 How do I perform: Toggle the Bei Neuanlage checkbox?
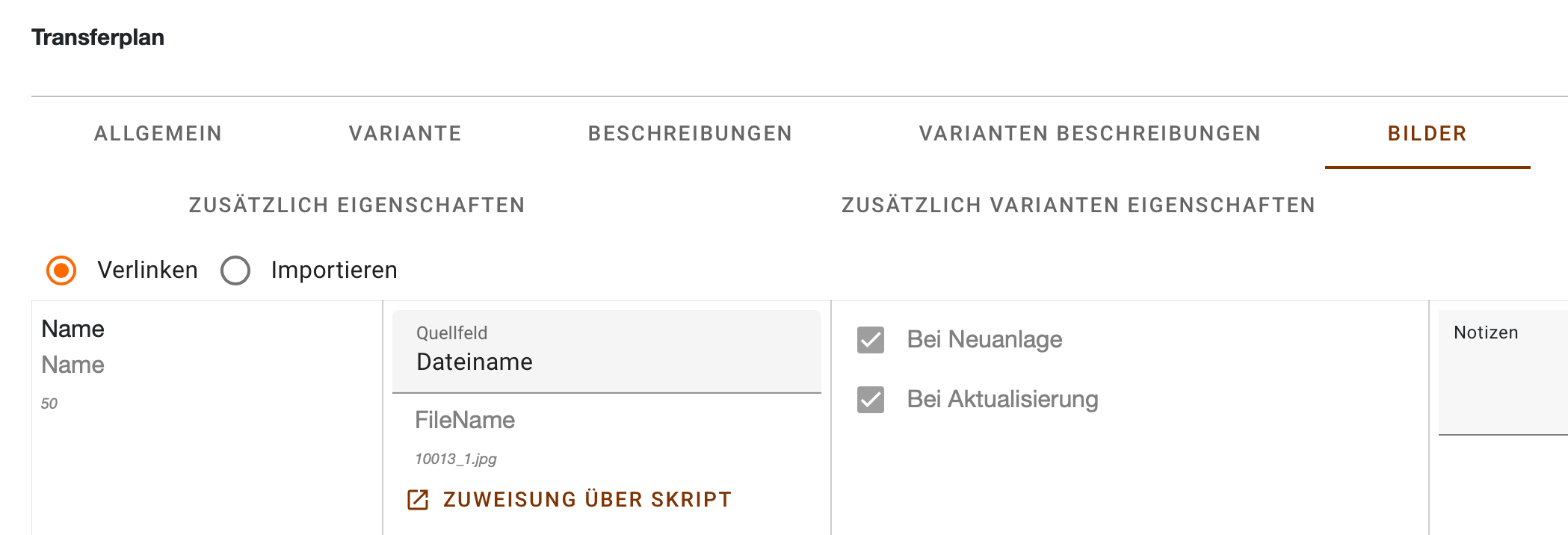(x=871, y=340)
